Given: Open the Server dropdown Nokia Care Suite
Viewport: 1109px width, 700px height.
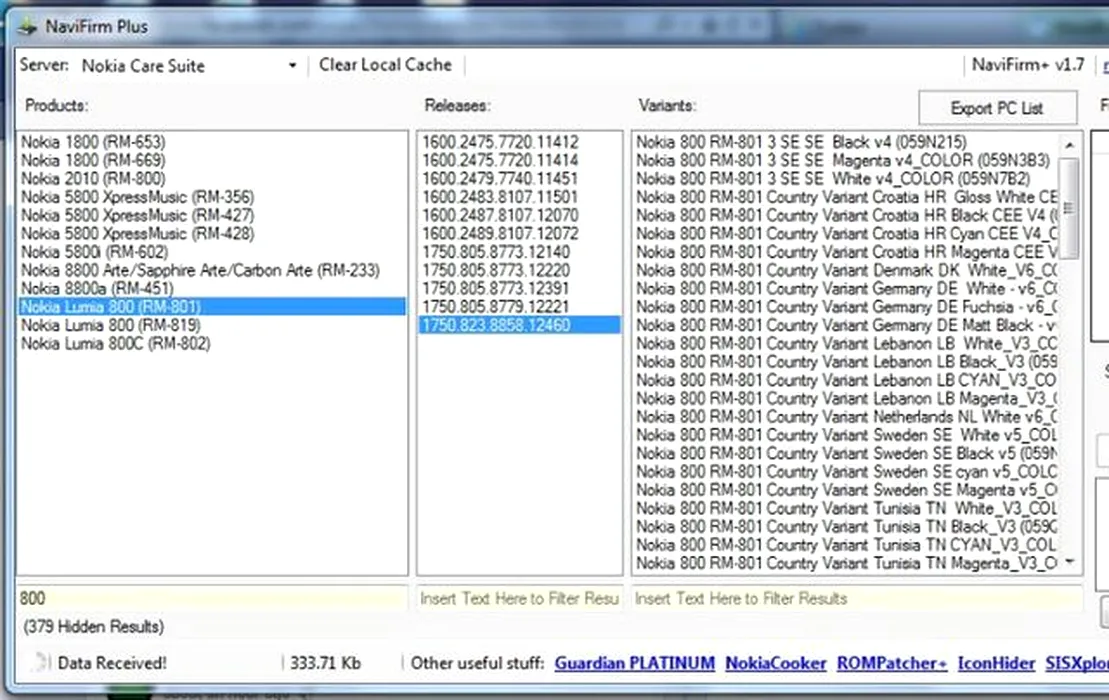Looking at the screenshot, I should (188, 66).
